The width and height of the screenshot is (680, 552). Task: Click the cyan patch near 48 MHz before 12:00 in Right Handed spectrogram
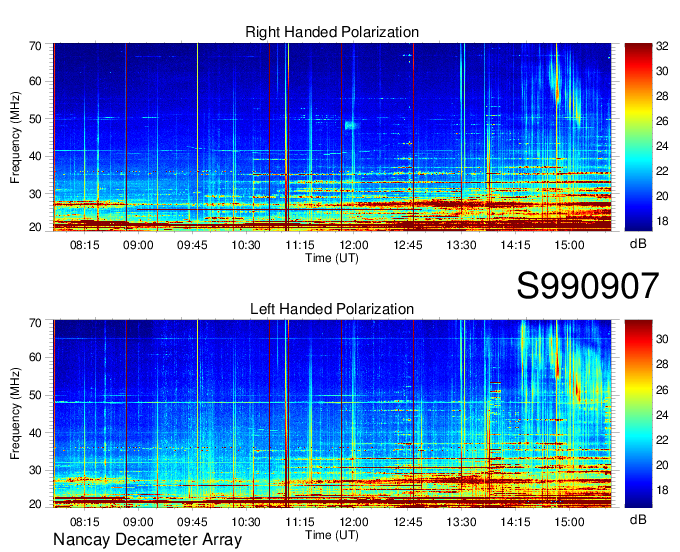pos(350,126)
